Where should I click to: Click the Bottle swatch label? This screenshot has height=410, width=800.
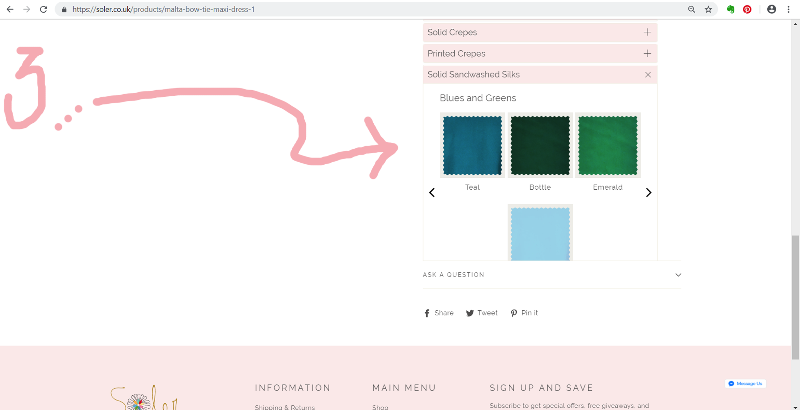pyautogui.click(x=540, y=187)
